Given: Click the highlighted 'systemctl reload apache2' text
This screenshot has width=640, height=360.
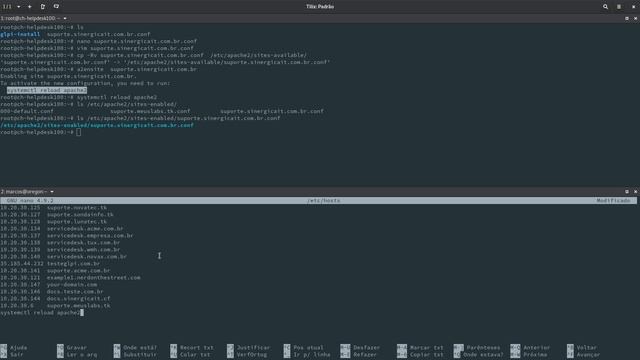Looking at the screenshot, I should tap(47, 90).
